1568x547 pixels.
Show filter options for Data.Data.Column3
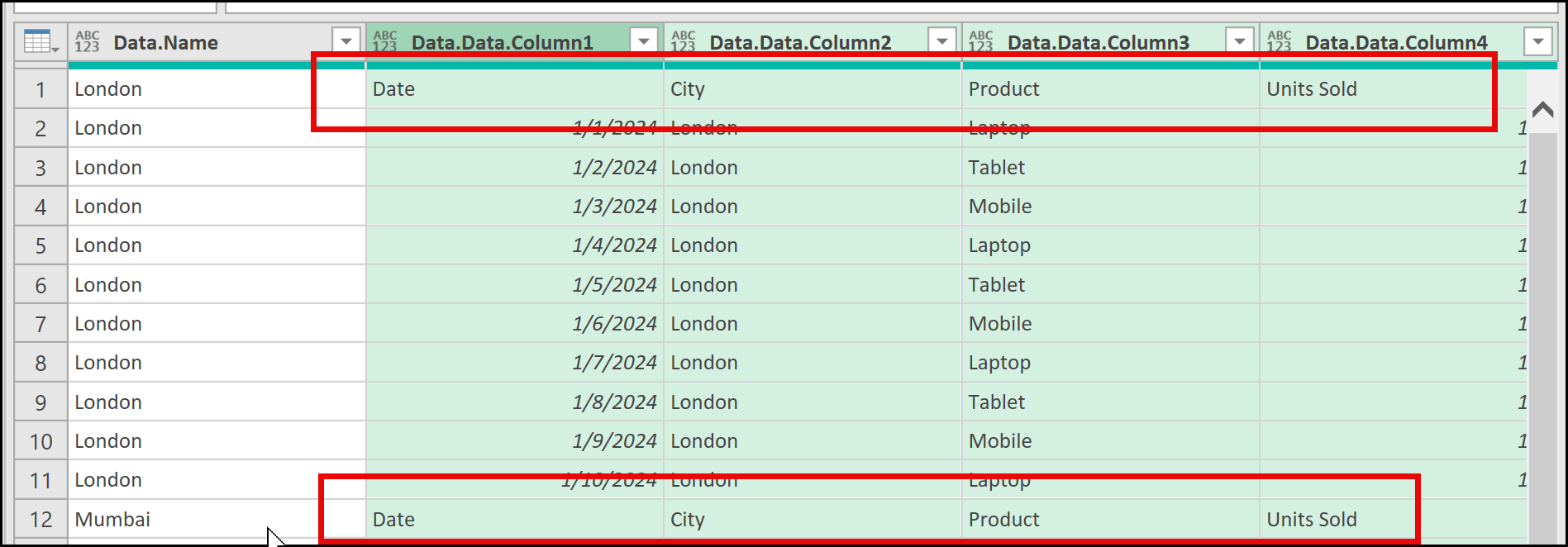1240,41
